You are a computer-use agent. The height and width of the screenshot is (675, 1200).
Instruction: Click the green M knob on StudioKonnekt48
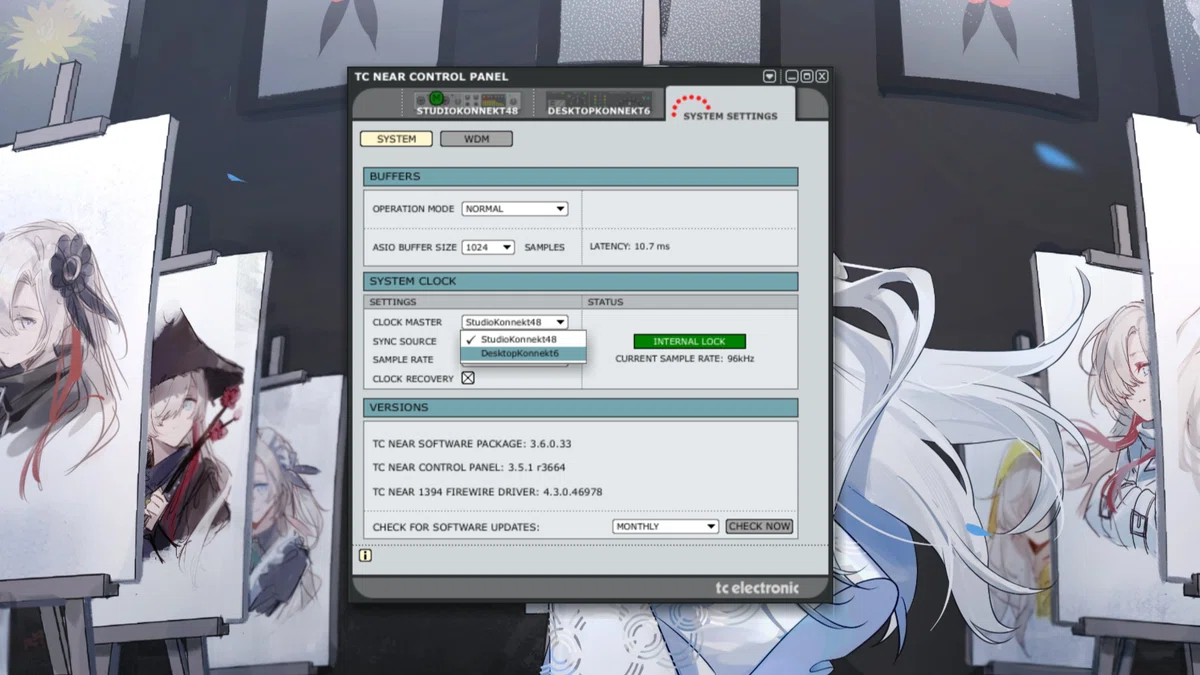pos(436,98)
